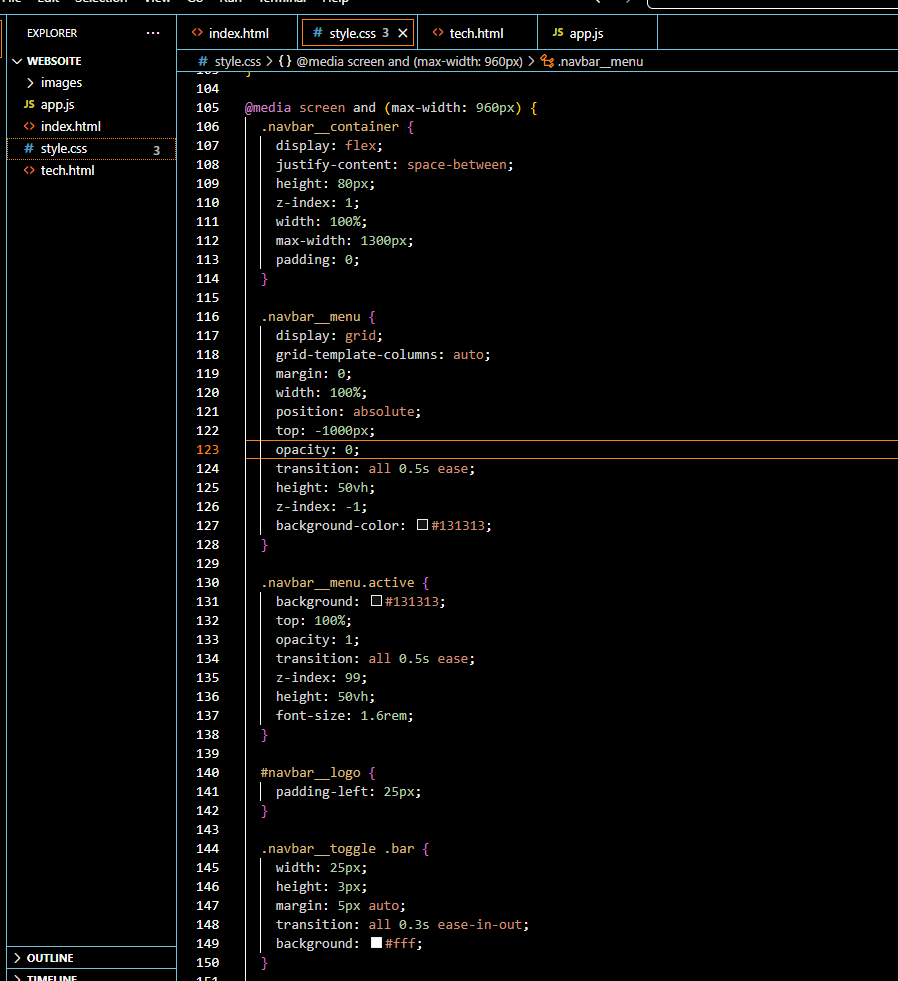Switch to the app.js editor tab

click(x=586, y=33)
